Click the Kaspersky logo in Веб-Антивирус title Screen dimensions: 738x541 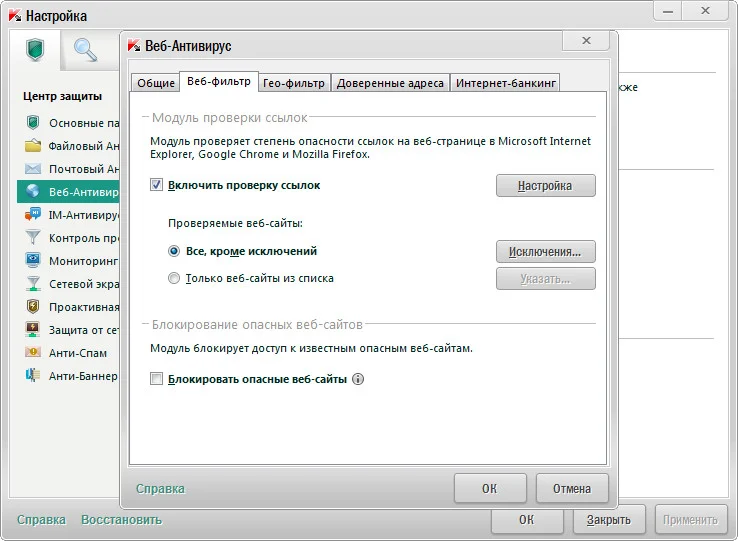(x=134, y=46)
